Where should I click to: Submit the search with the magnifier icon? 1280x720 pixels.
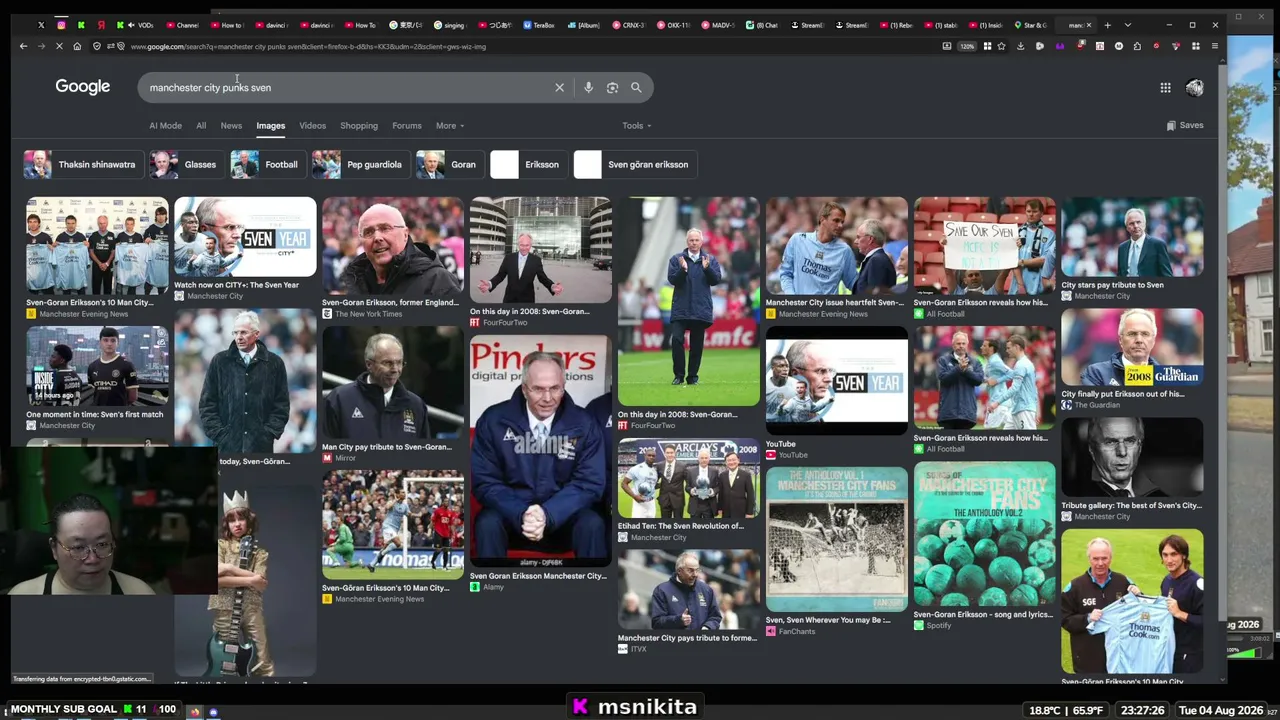[636, 87]
